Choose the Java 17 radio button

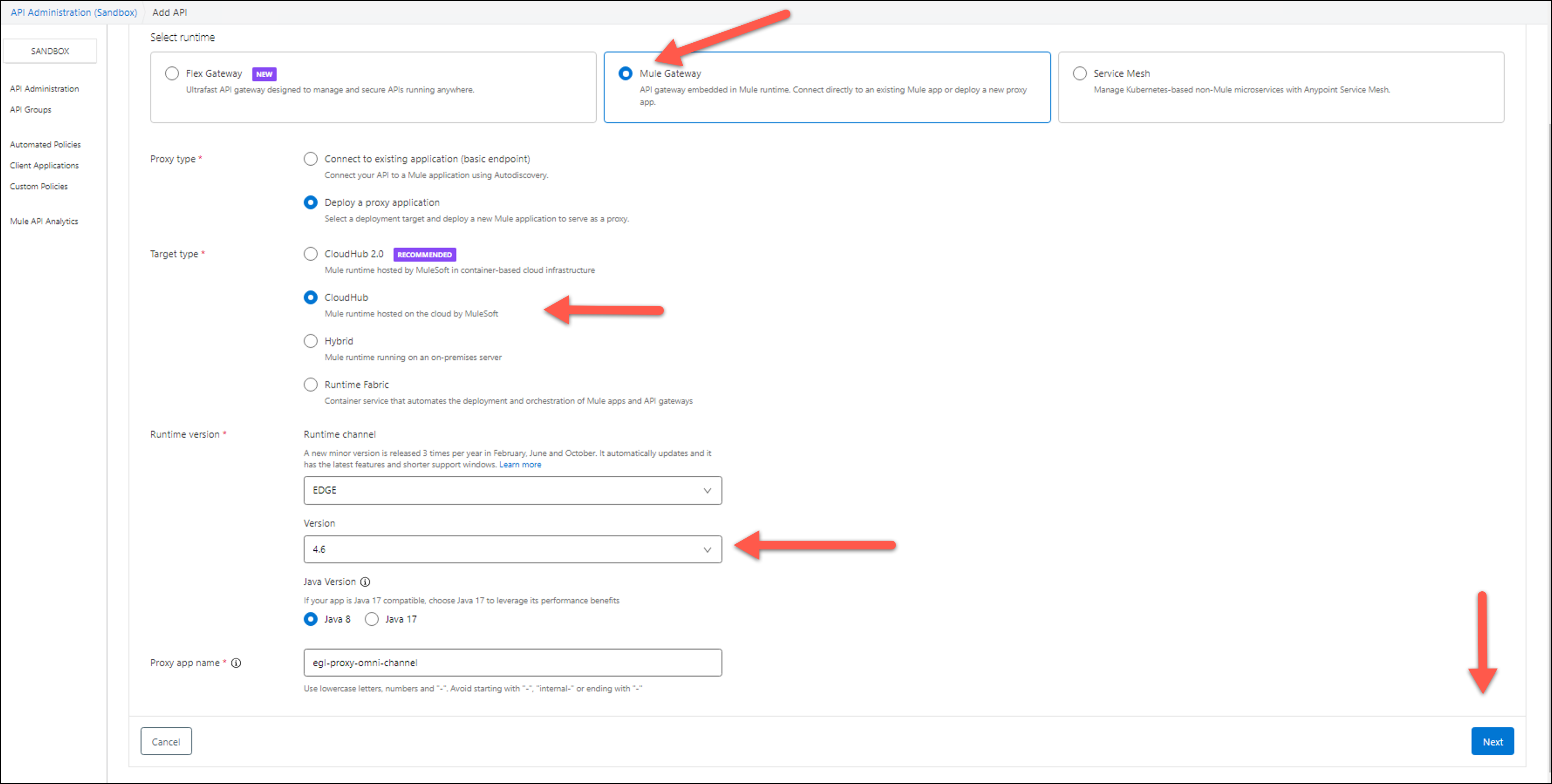[x=372, y=620]
